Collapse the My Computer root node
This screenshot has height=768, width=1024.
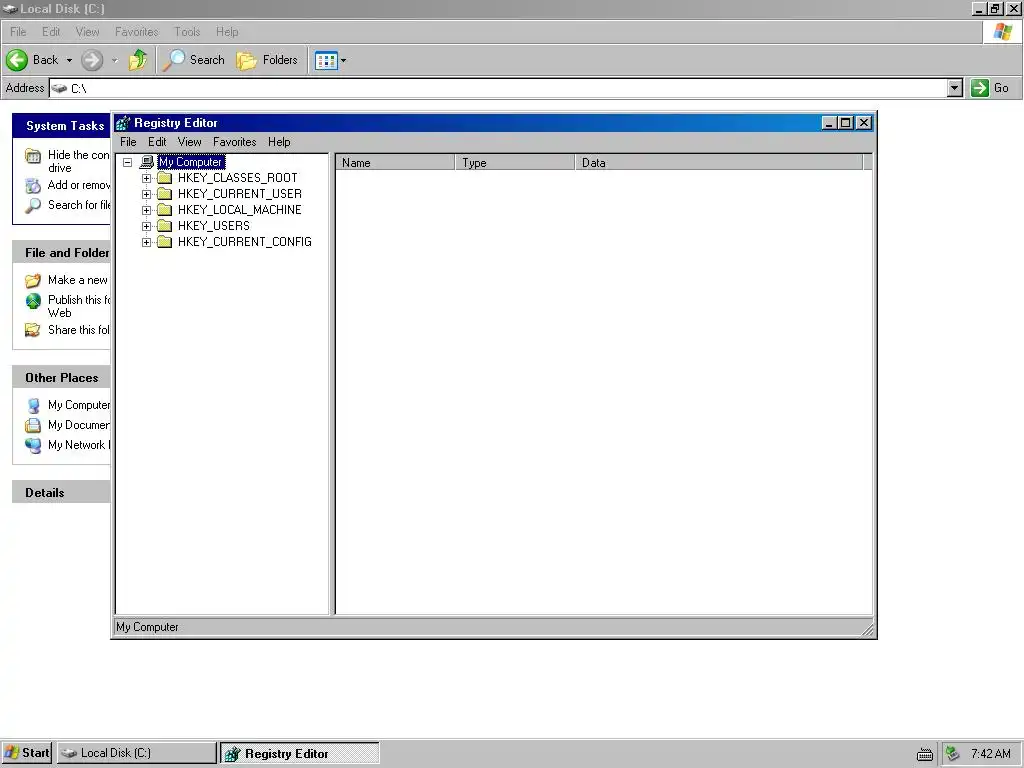128,162
